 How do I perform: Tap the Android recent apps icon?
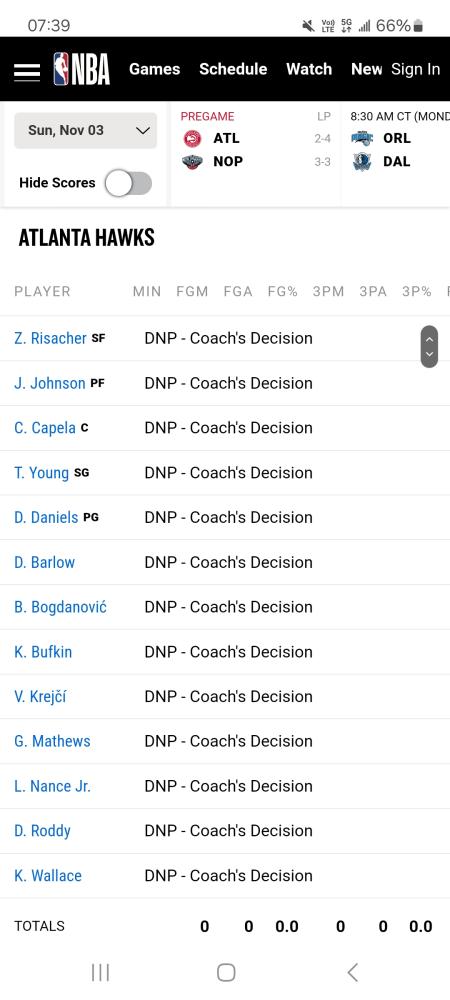click(100, 972)
